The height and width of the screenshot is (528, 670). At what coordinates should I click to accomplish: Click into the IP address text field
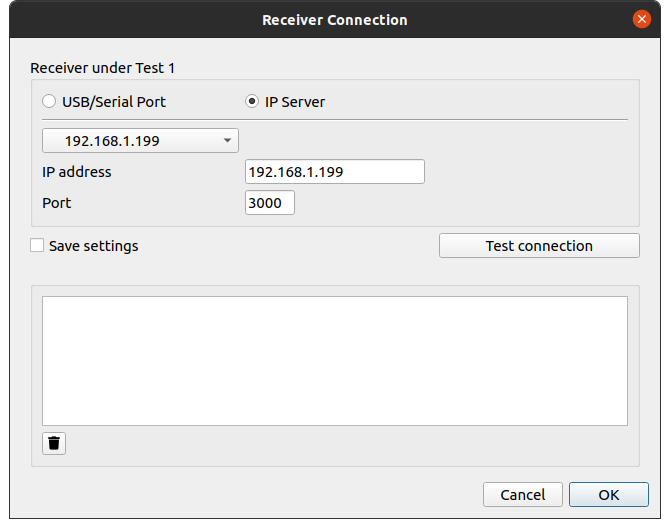334,172
